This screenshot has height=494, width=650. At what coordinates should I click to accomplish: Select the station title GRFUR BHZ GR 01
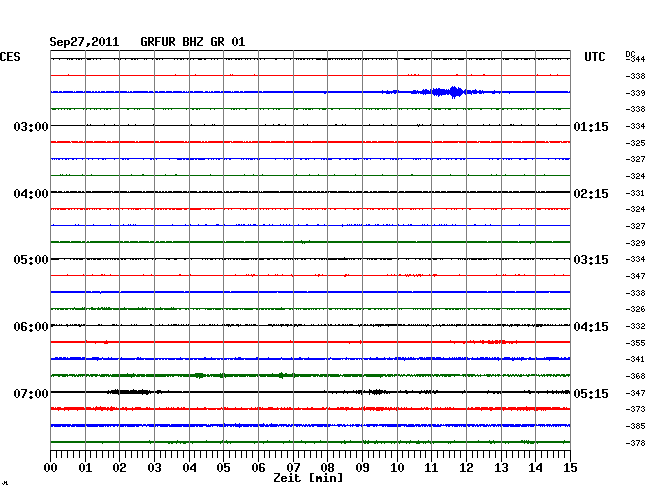pos(193,42)
